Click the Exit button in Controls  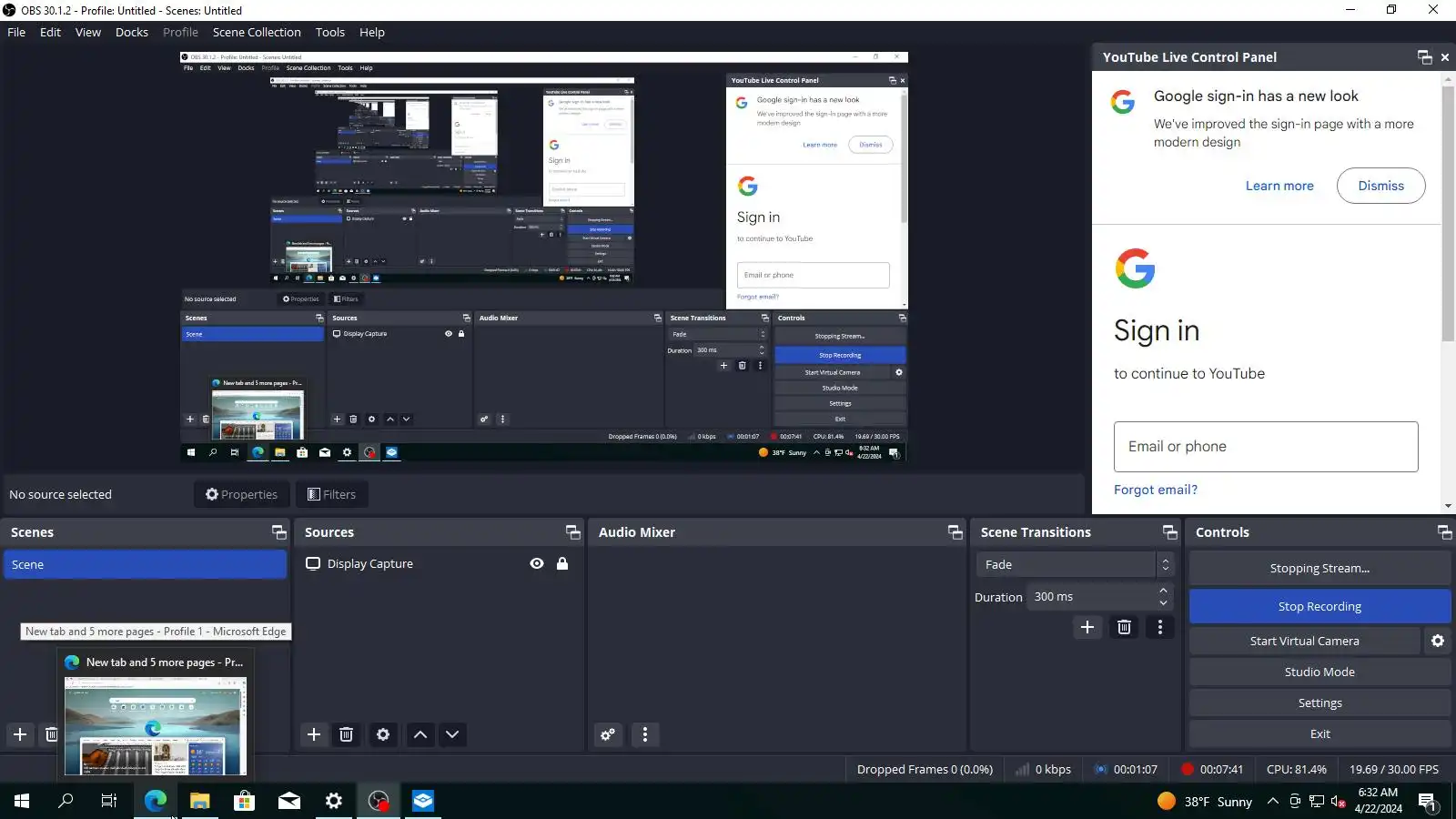1319,734
